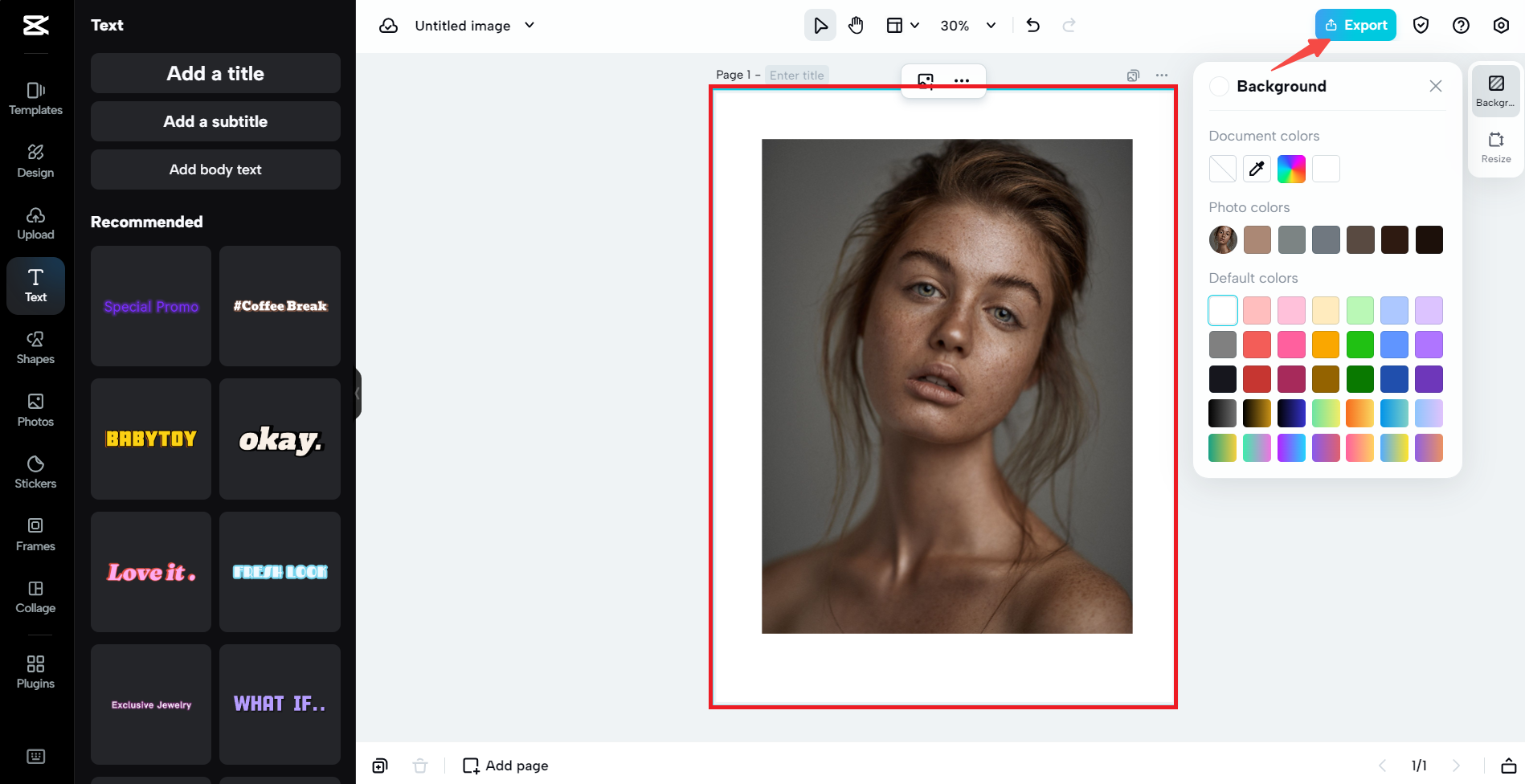Click the Export button
This screenshot has width=1525, height=784.
[1355, 25]
